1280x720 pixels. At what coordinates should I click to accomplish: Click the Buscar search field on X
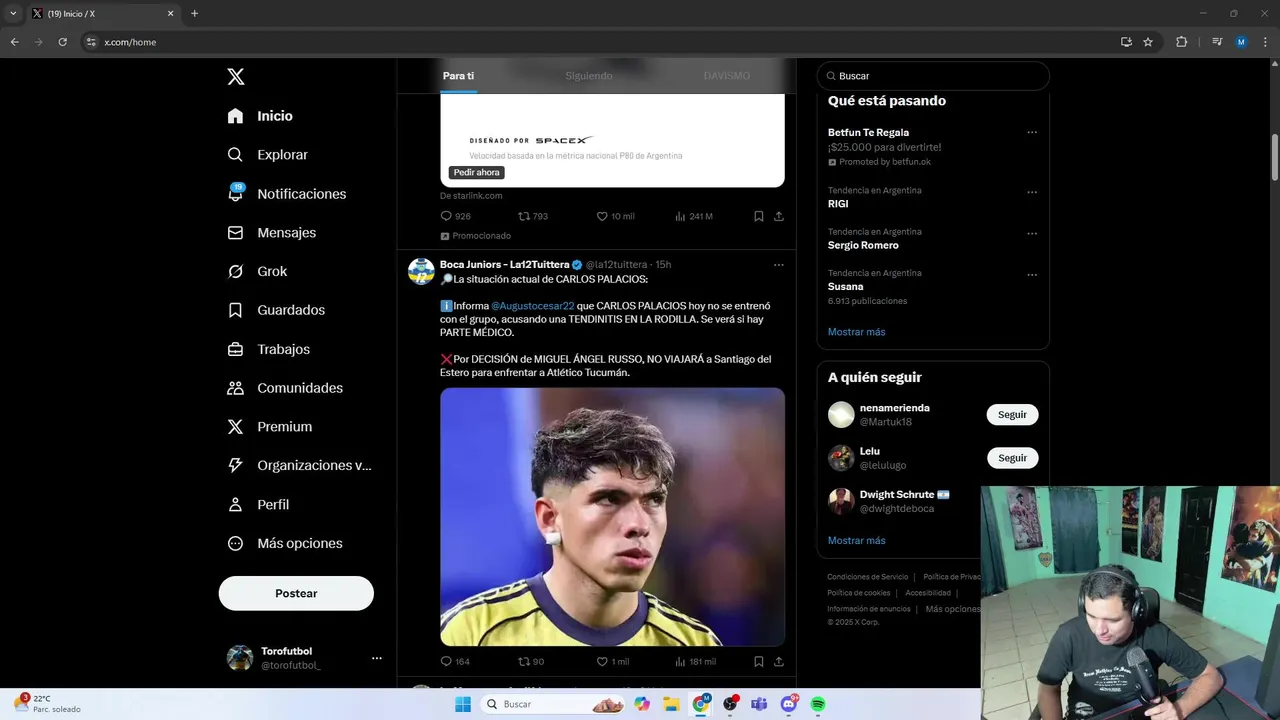pos(933,76)
